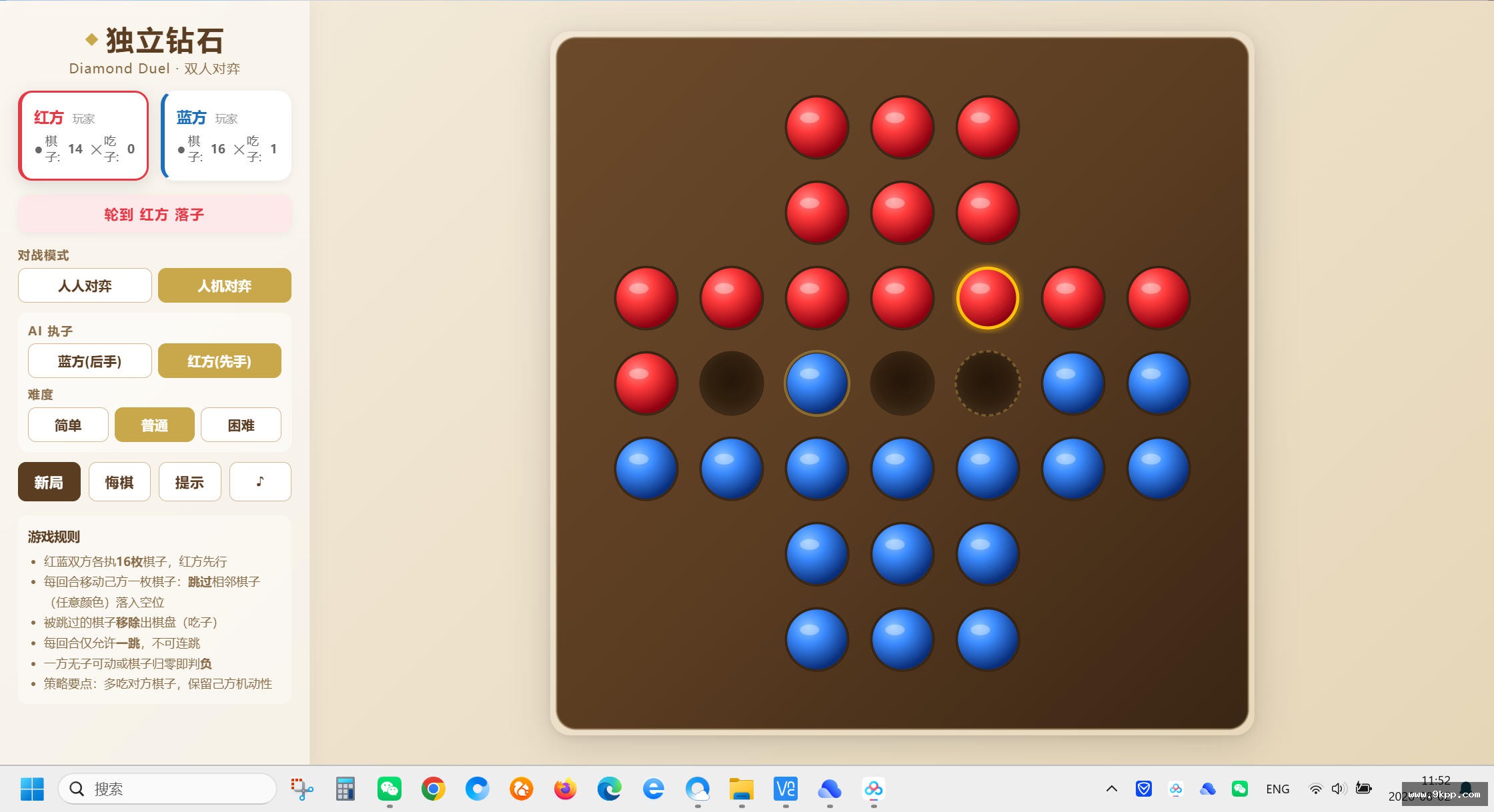Open the Windows Start menu
The width and height of the screenshot is (1494, 812).
[32, 789]
